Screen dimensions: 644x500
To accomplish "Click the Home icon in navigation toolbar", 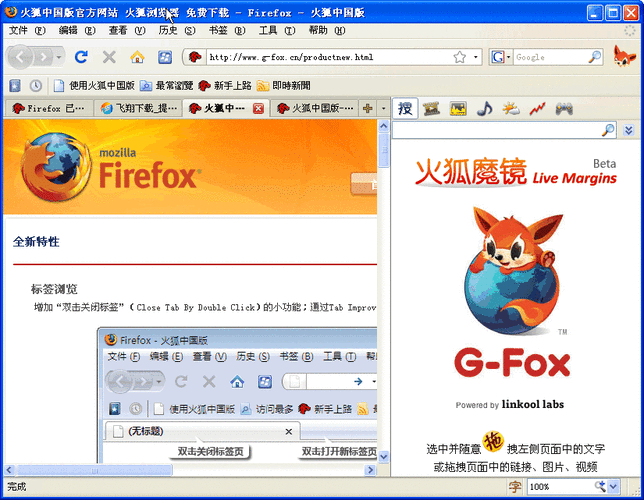I will click(x=137, y=57).
